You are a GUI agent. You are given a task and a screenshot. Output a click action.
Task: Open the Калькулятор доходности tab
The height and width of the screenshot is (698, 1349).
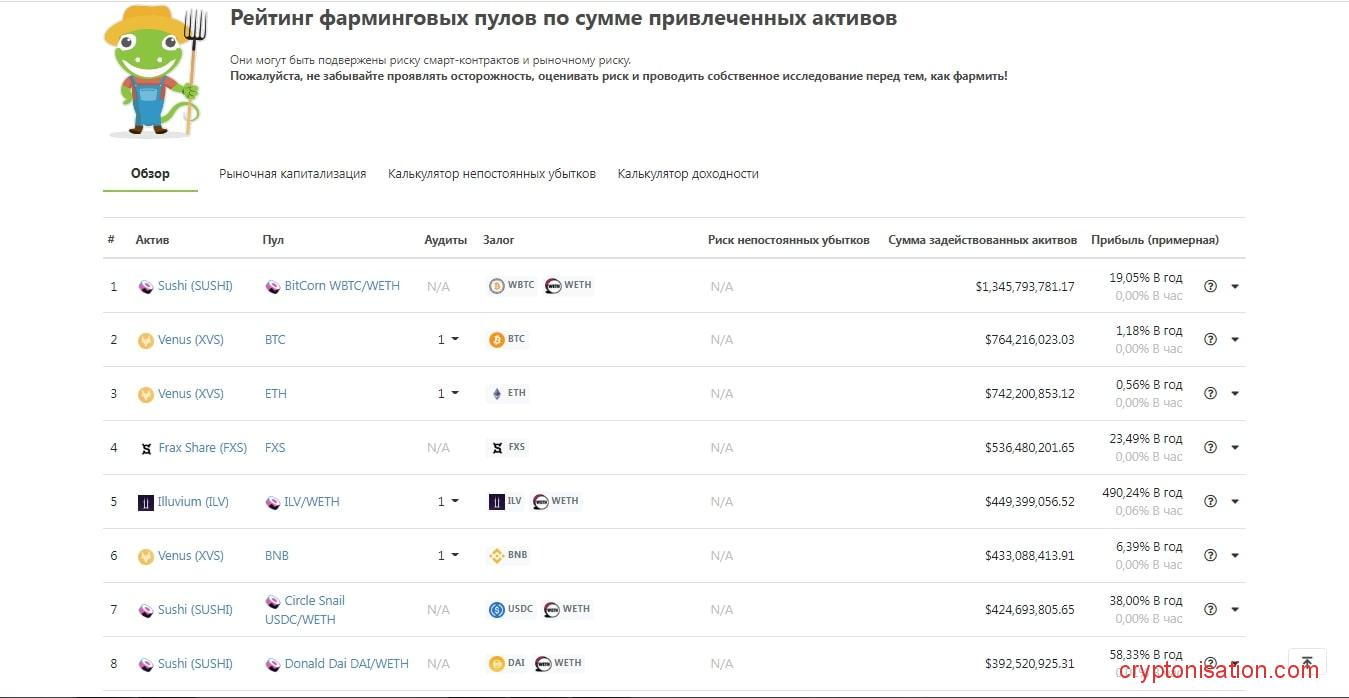pos(688,174)
